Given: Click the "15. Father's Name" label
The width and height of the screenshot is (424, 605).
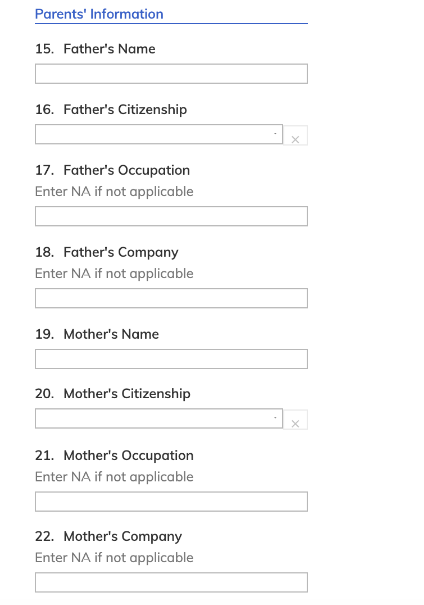Looking at the screenshot, I should tap(95, 49).
